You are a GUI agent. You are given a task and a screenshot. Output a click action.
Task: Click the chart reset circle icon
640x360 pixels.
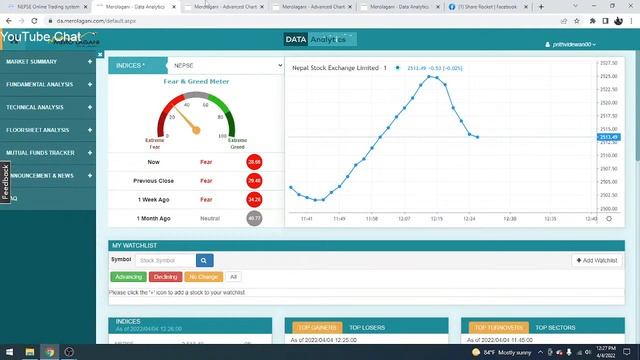pos(609,219)
